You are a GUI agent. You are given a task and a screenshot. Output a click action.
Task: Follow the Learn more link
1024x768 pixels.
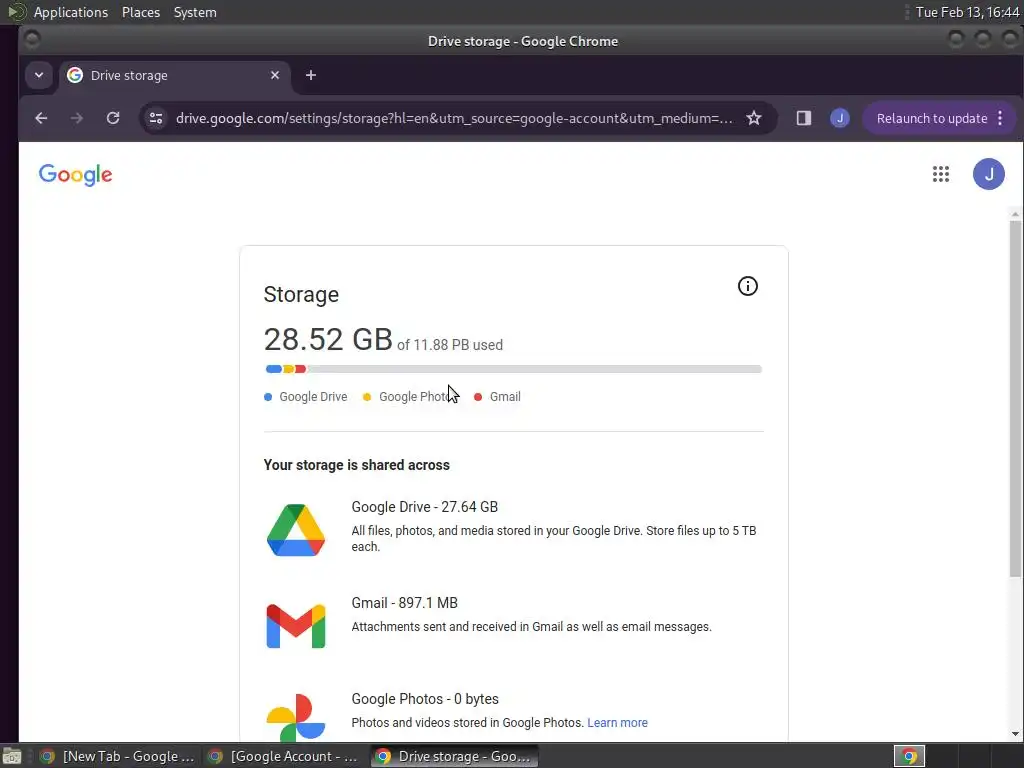(617, 722)
